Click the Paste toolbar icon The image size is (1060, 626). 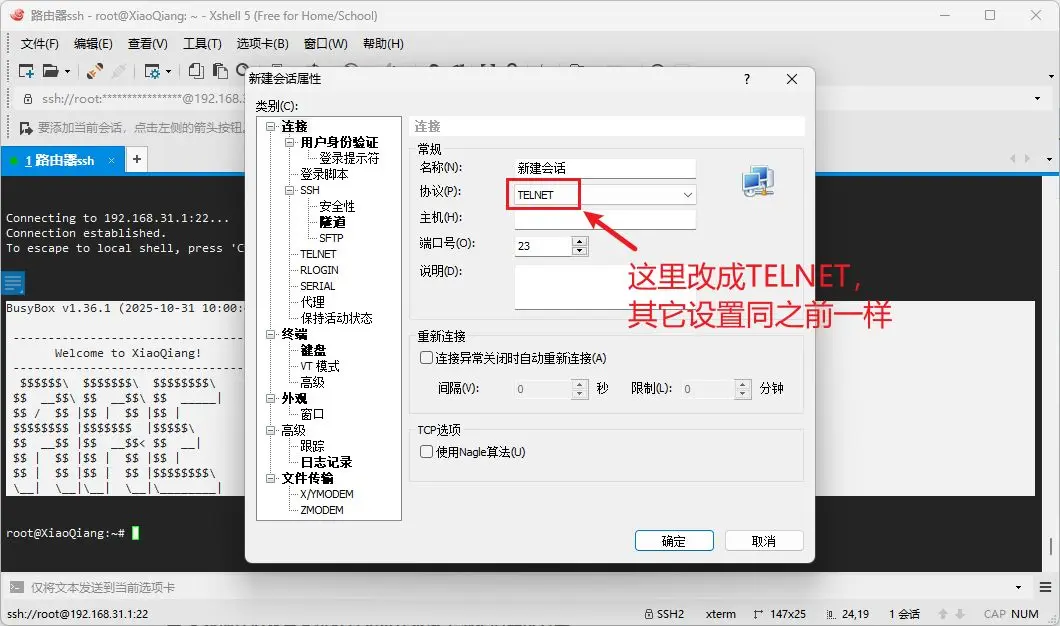pyautogui.click(x=220, y=70)
